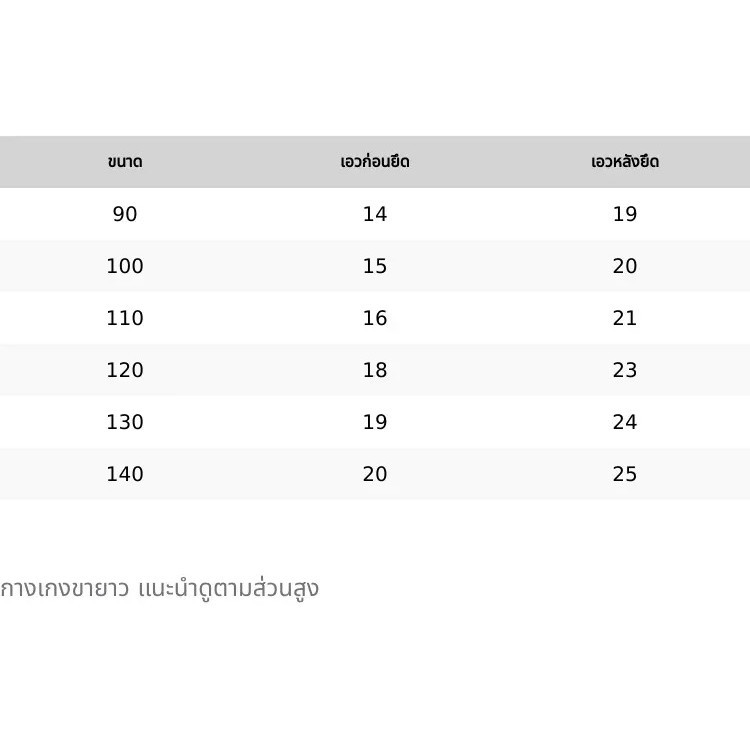Click after-stretch value 21

pos(625,318)
